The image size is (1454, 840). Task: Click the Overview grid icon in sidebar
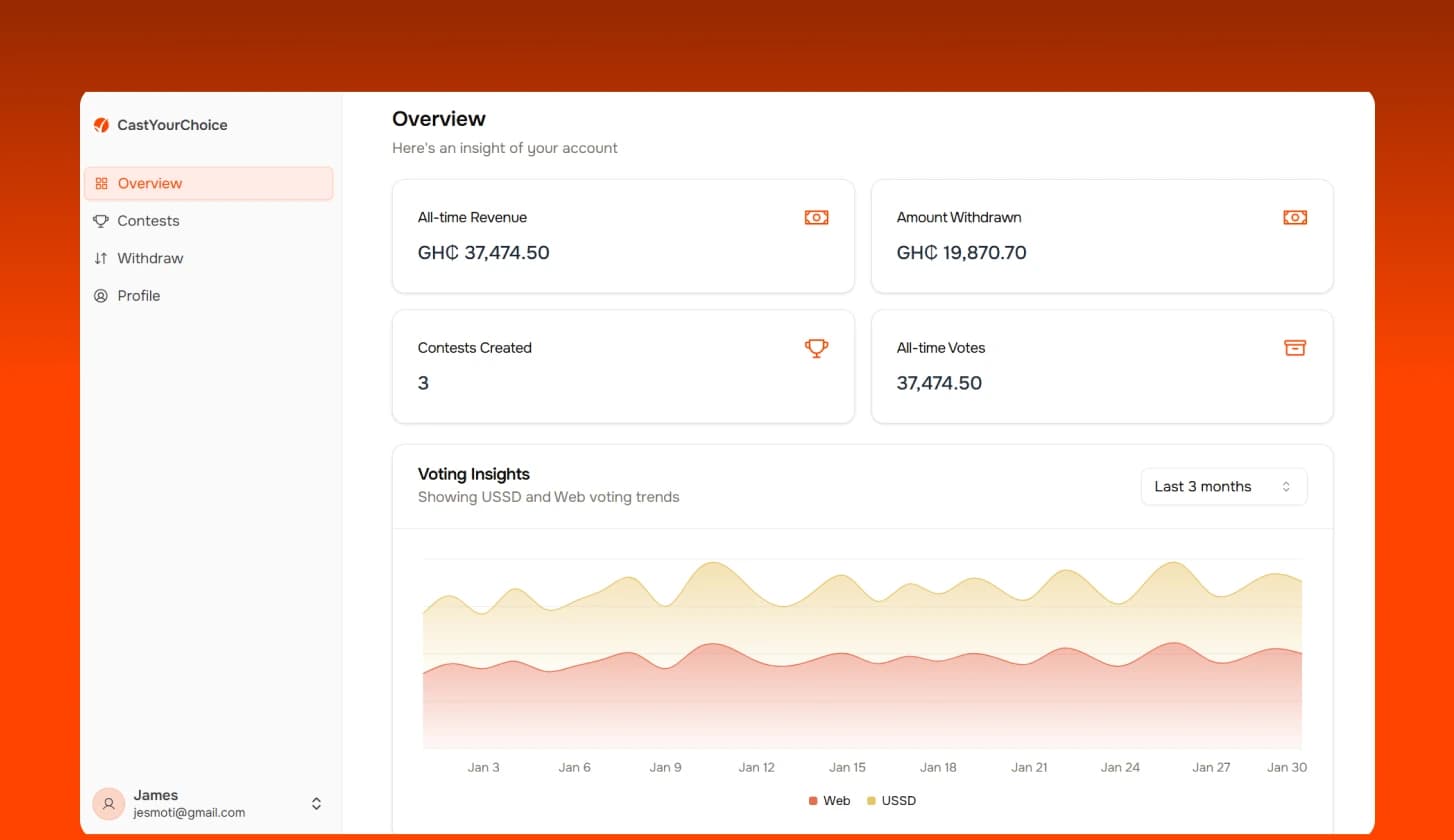tap(101, 184)
